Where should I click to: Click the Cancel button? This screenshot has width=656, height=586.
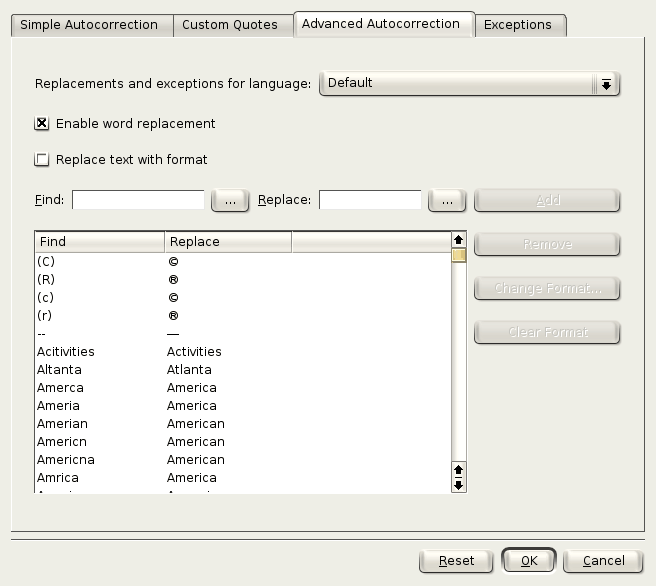tap(603, 561)
